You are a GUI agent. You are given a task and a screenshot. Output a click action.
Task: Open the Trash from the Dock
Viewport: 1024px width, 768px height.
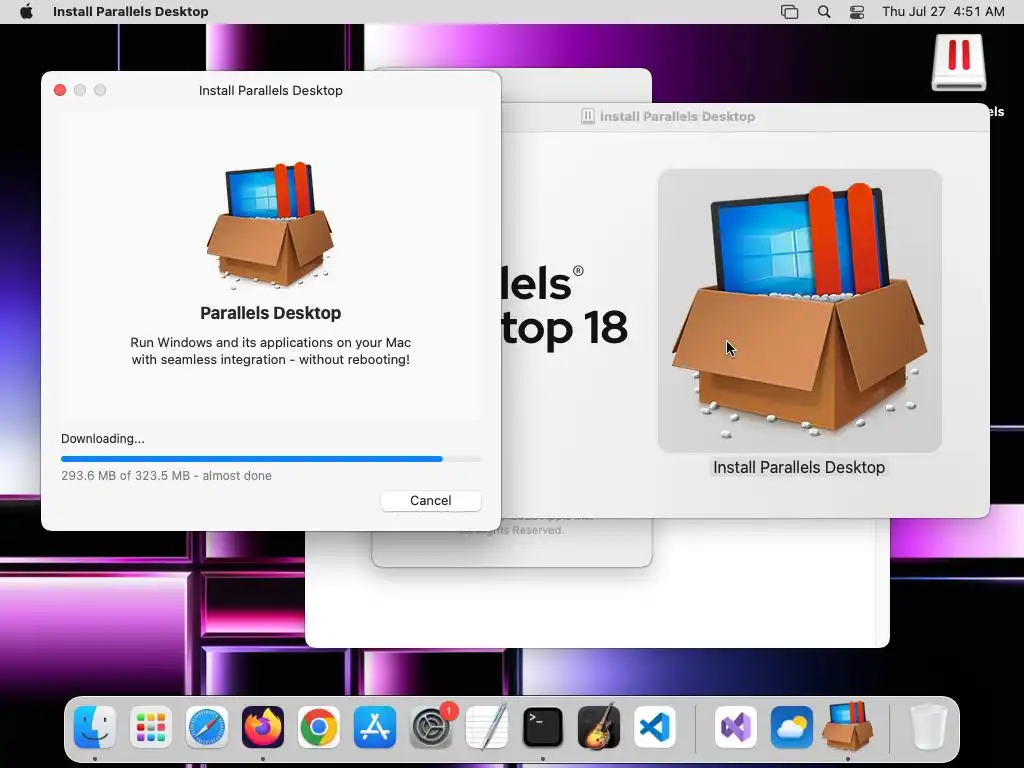[x=928, y=727]
